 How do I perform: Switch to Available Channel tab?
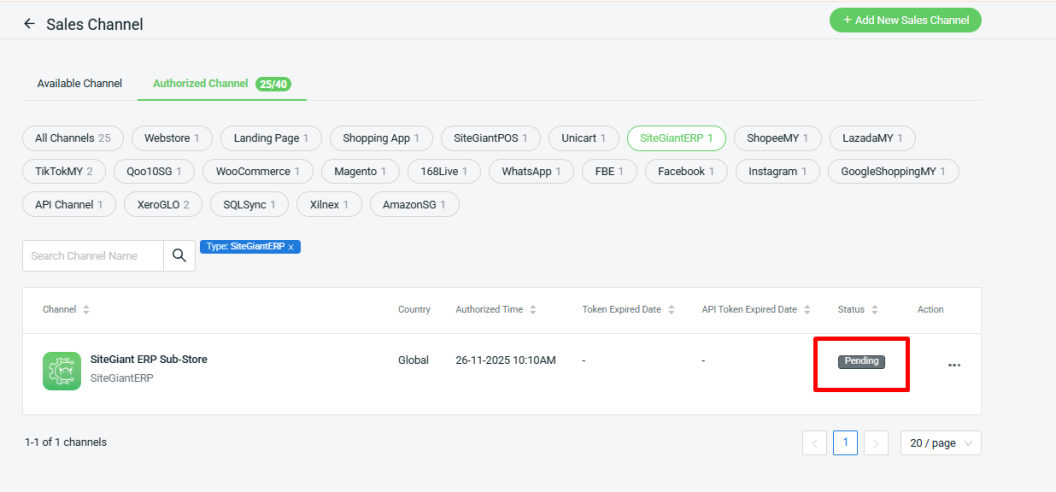coord(80,84)
